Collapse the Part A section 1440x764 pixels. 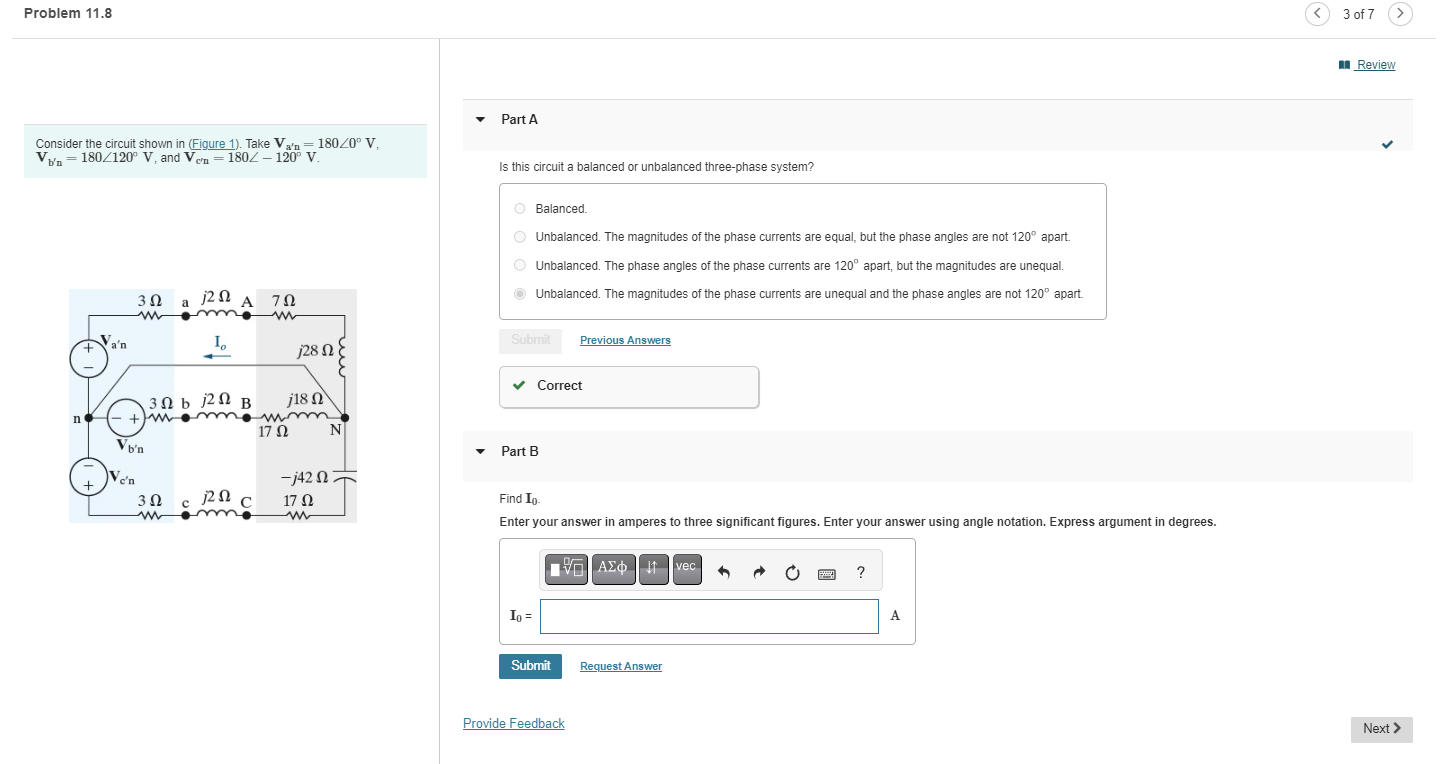(479, 118)
